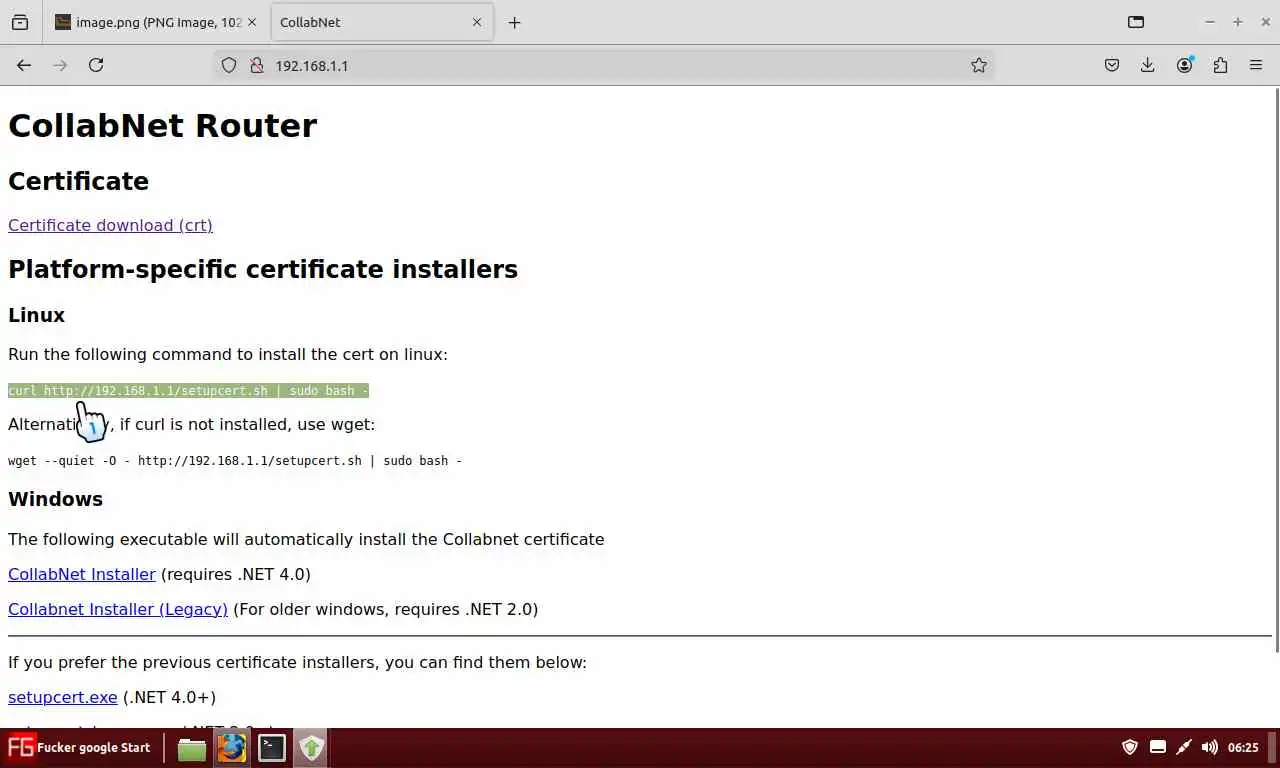Reload the current page
The width and height of the screenshot is (1280, 768).
(96, 65)
